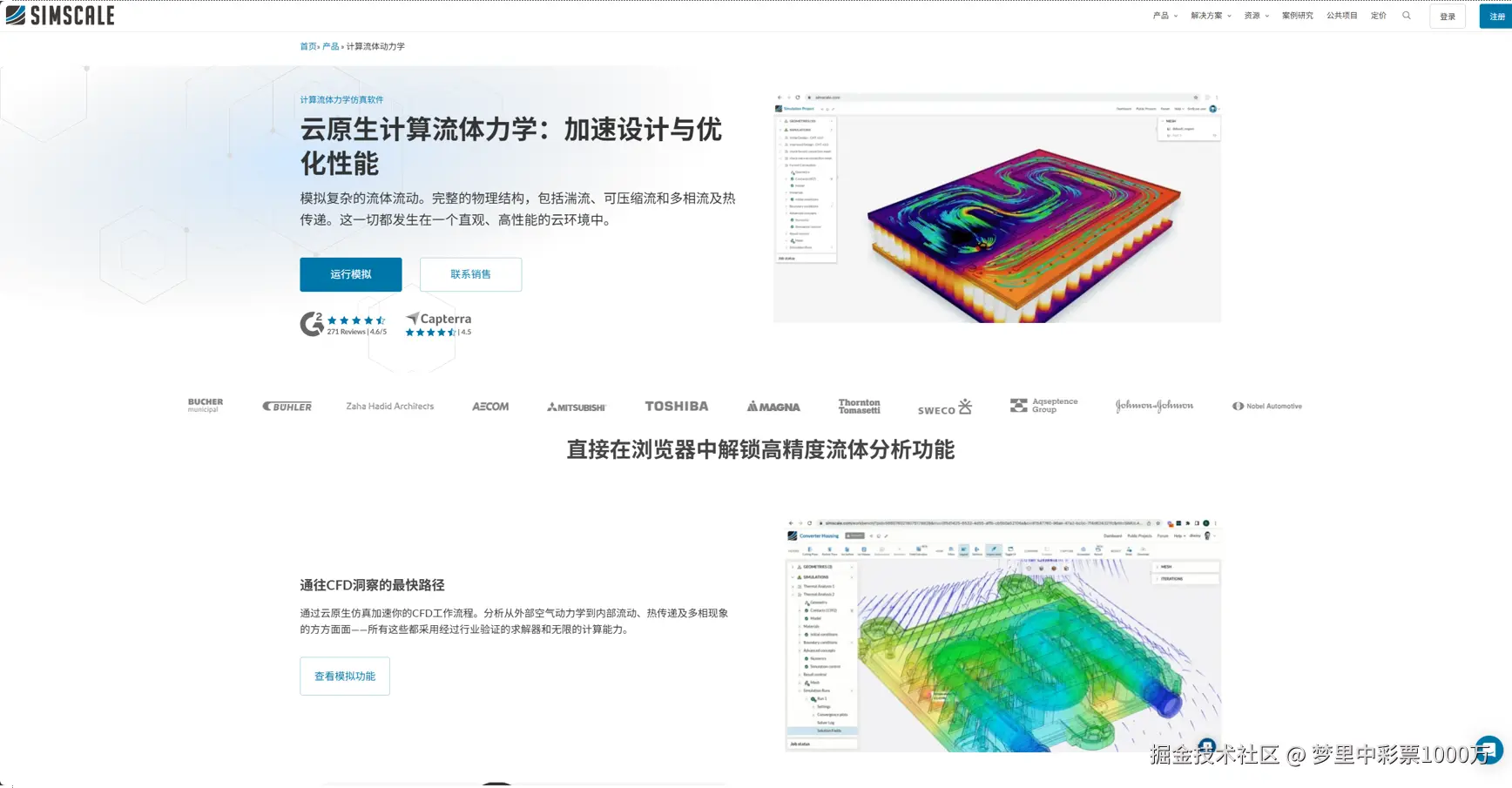Viewport: 1512px width, 788px height.
Task: Click the Capterra rating badge
Action: (x=438, y=324)
